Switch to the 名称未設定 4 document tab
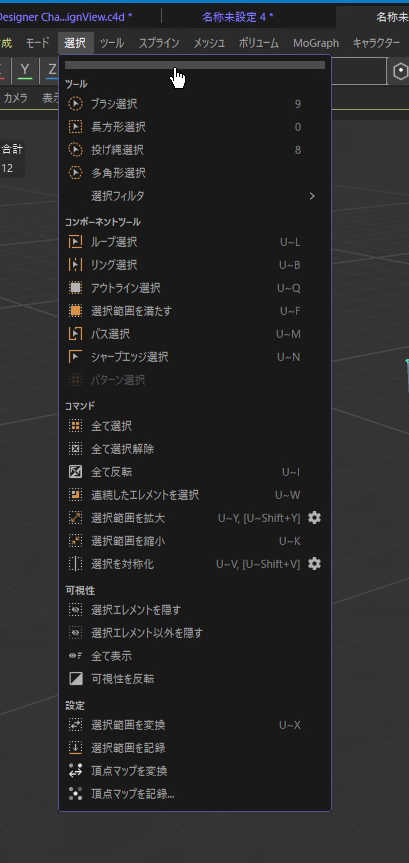The width and height of the screenshot is (409, 863). coord(238,17)
